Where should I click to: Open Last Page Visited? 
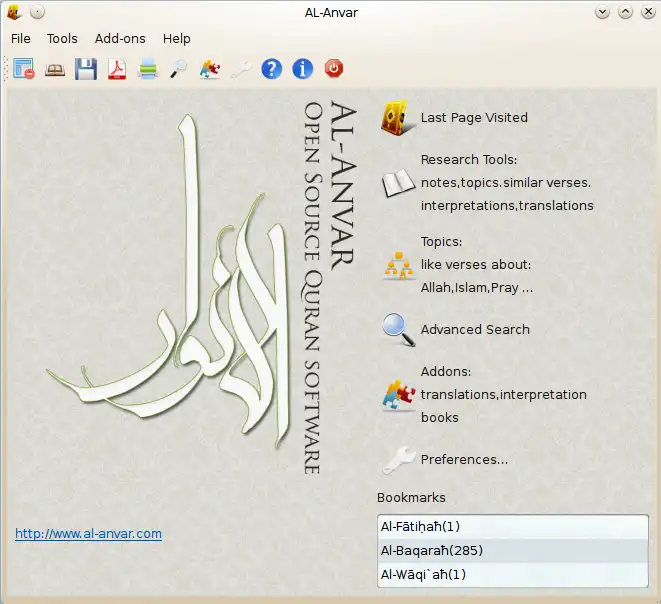tap(474, 118)
